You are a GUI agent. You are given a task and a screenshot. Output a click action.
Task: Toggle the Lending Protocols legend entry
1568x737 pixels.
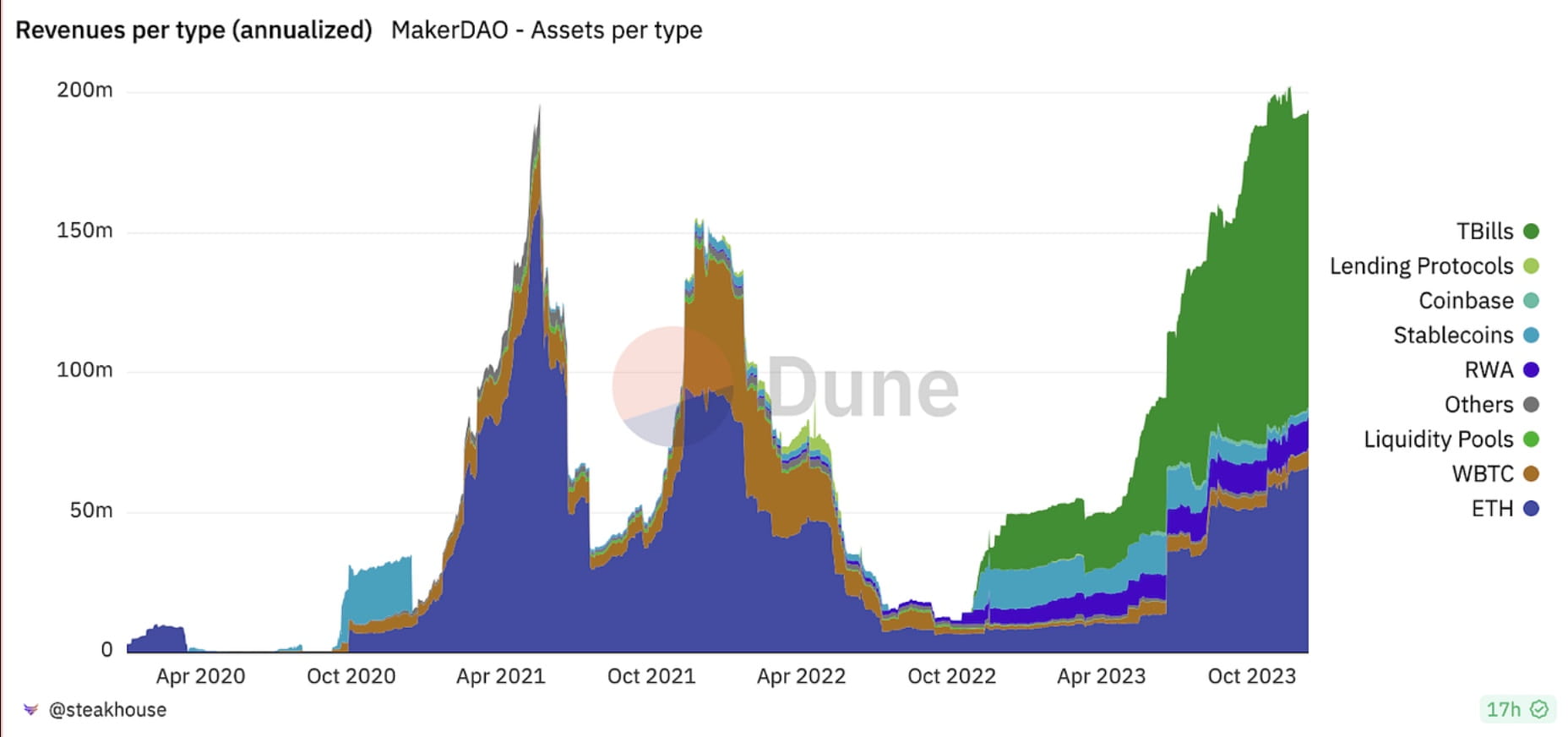pos(1434,265)
